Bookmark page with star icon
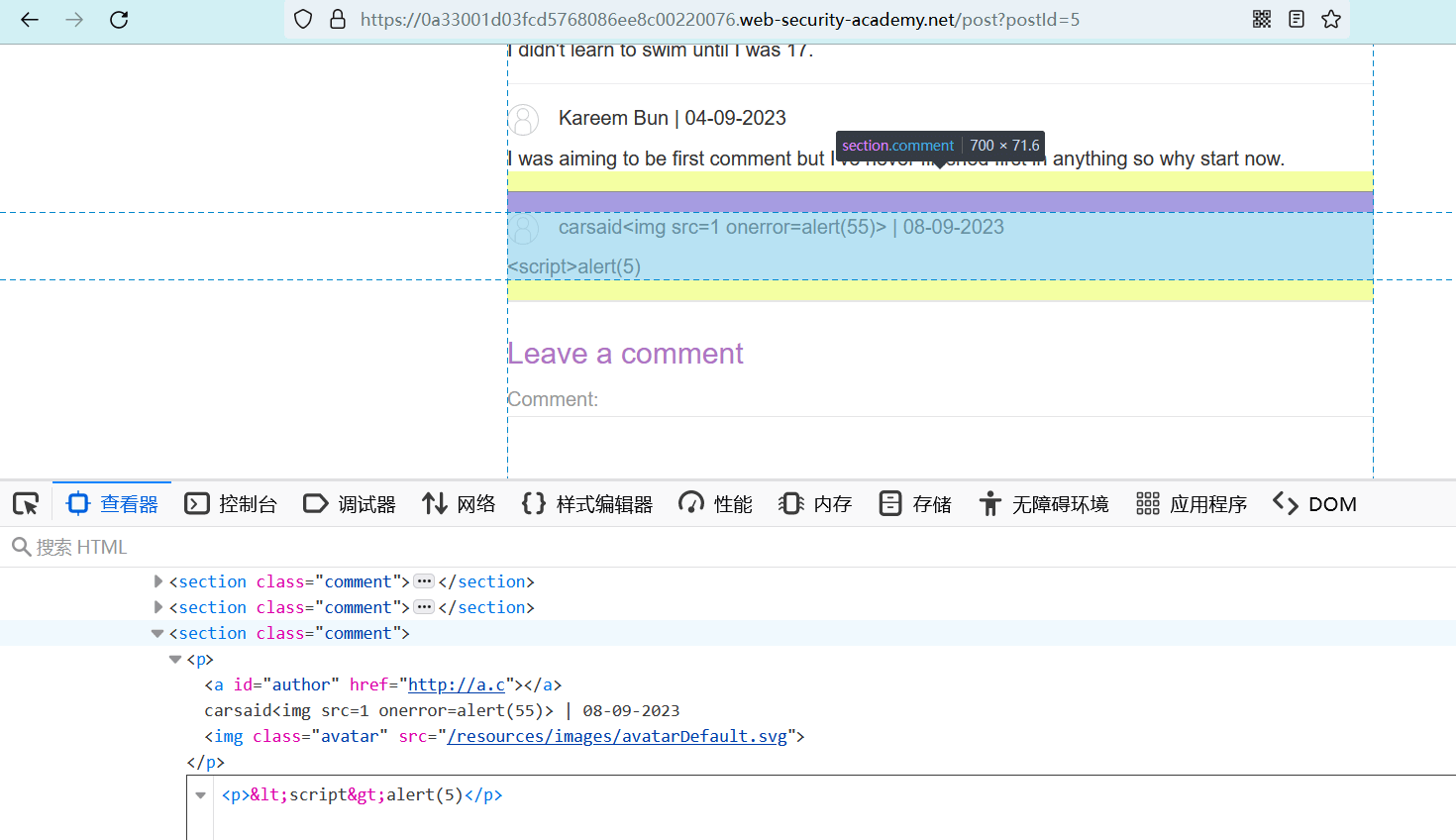The image size is (1456, 840). (x=1331, y=20)
